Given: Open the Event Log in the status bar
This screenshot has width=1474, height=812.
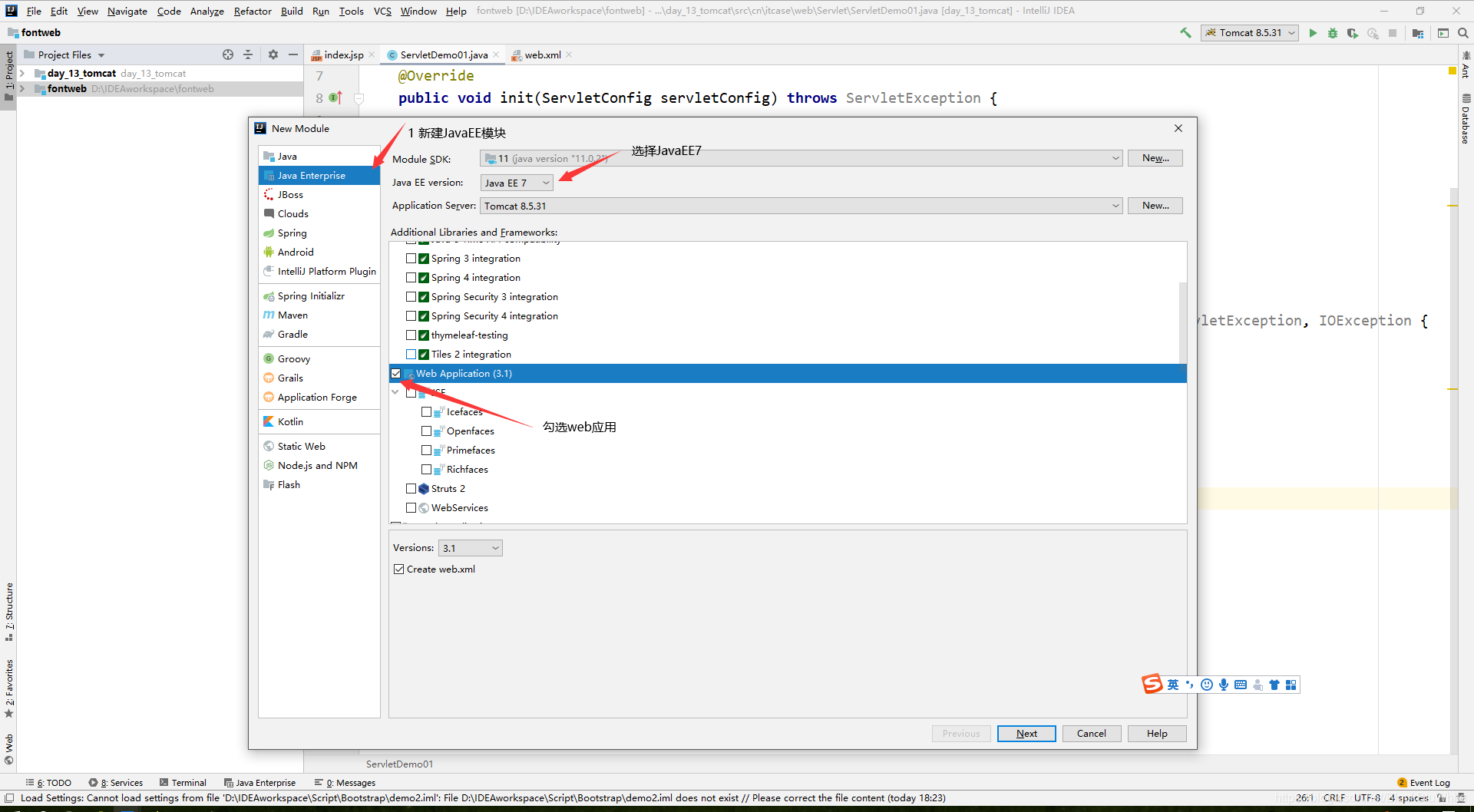Looking at the screenshot, I should point(1424,783).
